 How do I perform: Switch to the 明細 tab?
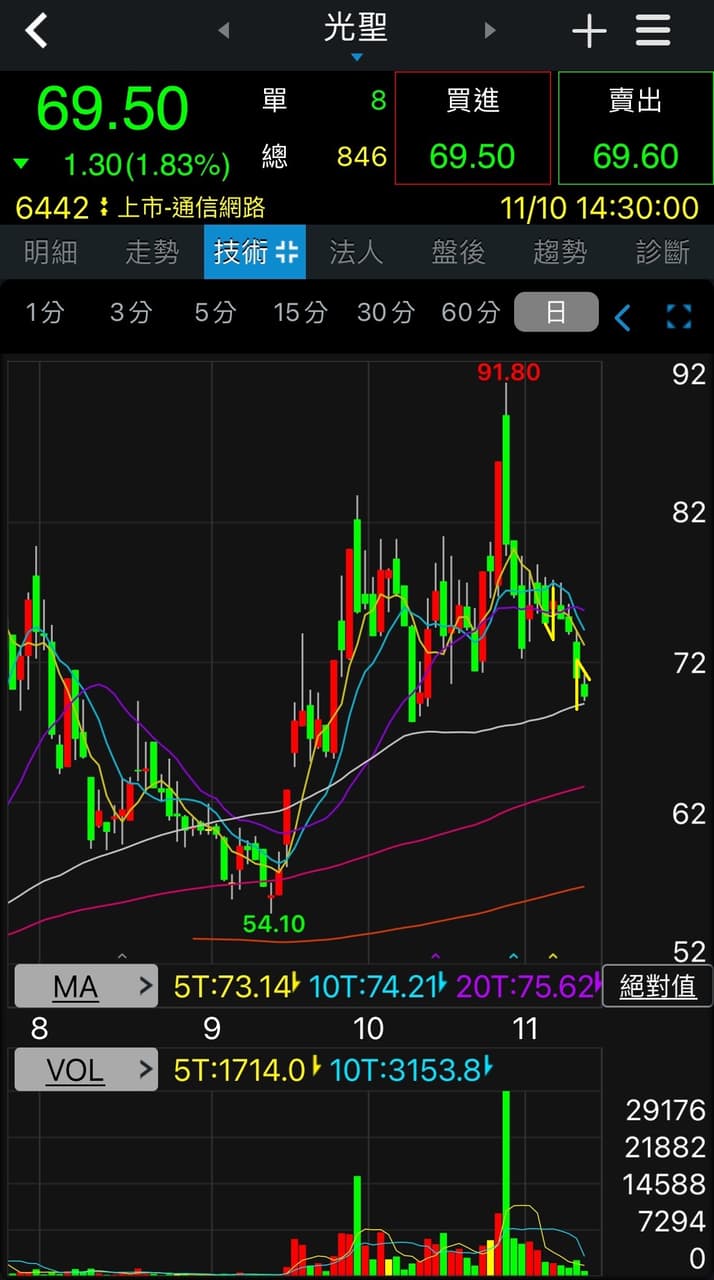(x=51, y=252)
